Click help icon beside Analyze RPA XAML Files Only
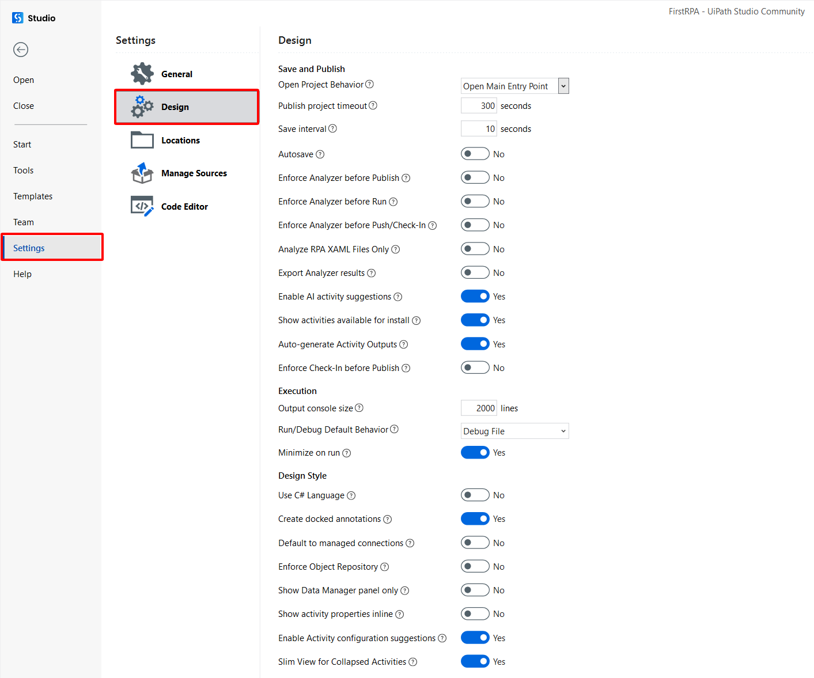814x678 pixels. click(396, 249)
